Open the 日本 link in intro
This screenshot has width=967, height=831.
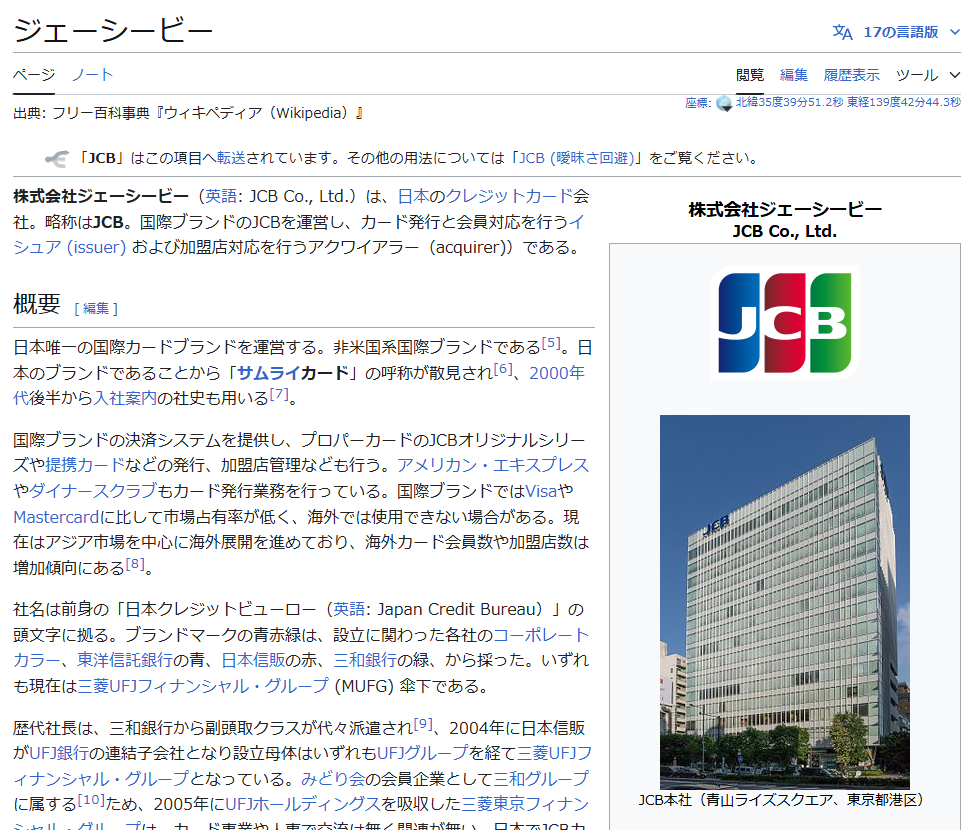(x=413, y=196)
